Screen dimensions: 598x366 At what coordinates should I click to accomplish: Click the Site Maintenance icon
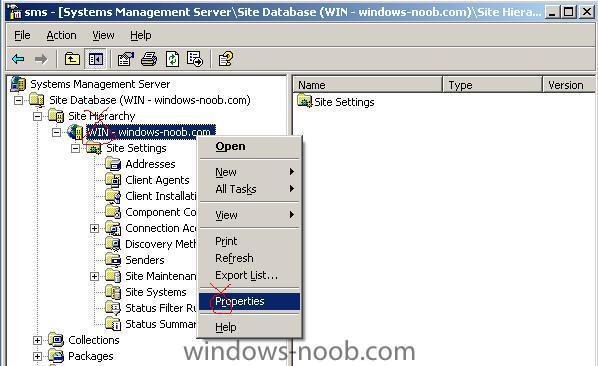pos(113,276)
